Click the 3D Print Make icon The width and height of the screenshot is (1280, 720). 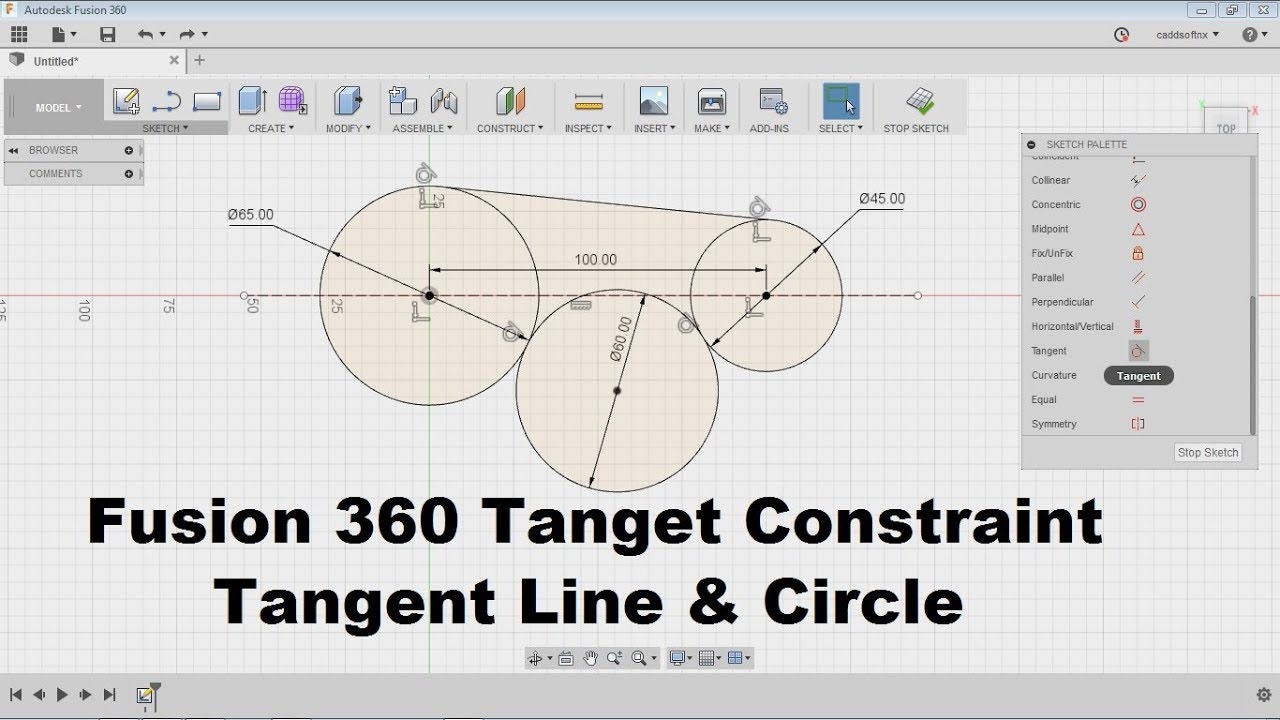tap(712, 101)
